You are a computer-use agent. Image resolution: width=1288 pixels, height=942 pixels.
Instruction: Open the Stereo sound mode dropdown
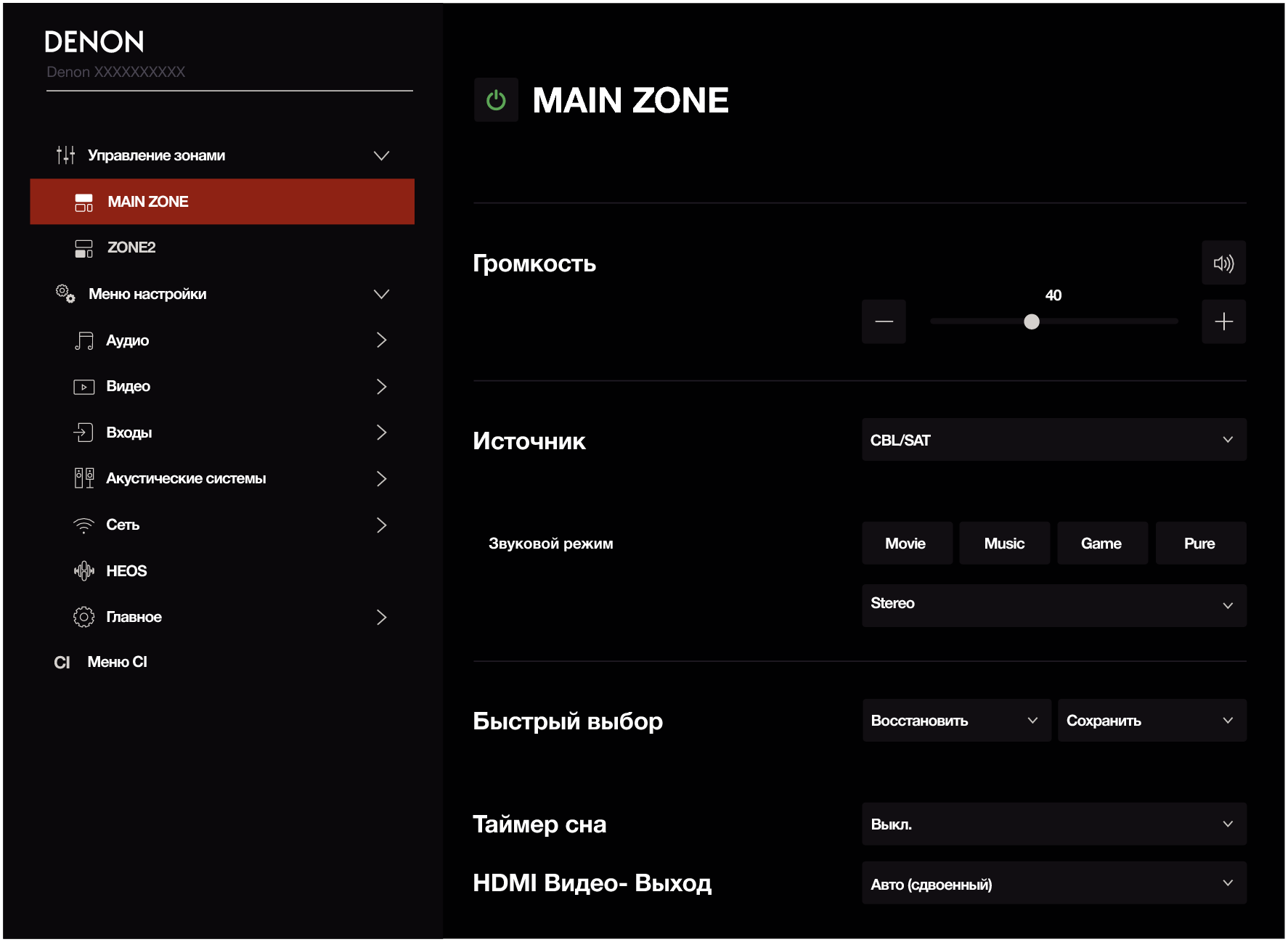[x=1053, y=605]
